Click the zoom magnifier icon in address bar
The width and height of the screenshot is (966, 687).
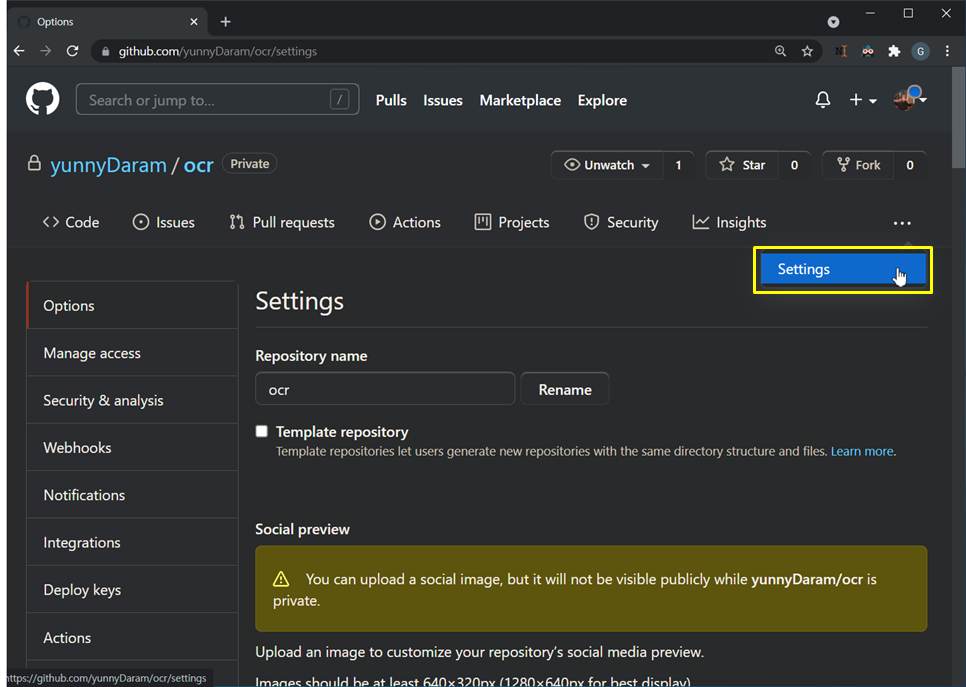click(x=780, y=51)
